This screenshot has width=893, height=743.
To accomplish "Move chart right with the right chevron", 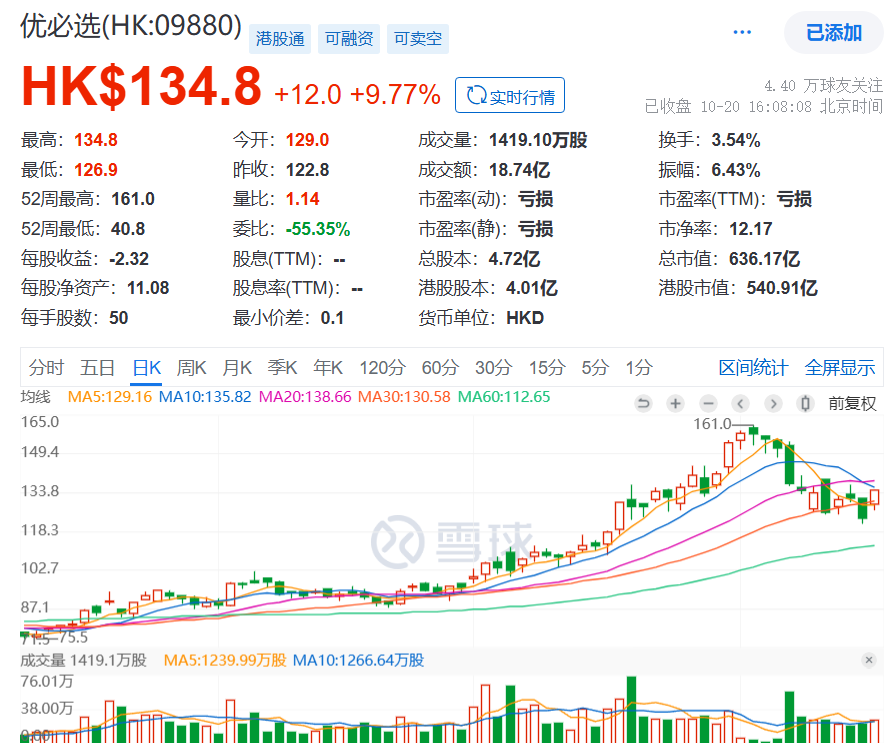I will (773, 404).
